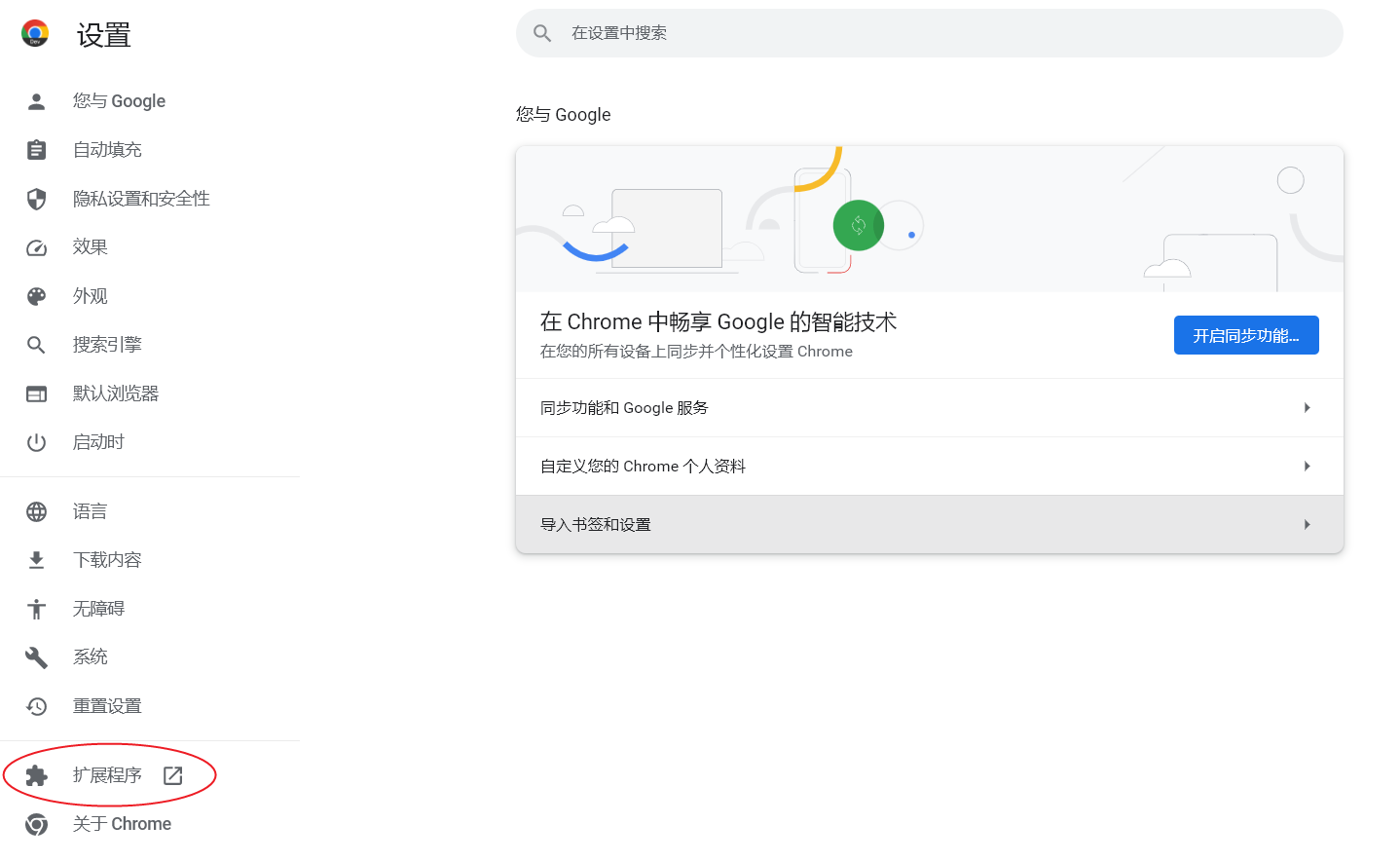Viewport: 1400px width, 862px height.
Task: Click the search icon in settings search bar
Action: [x=542, y=33]
